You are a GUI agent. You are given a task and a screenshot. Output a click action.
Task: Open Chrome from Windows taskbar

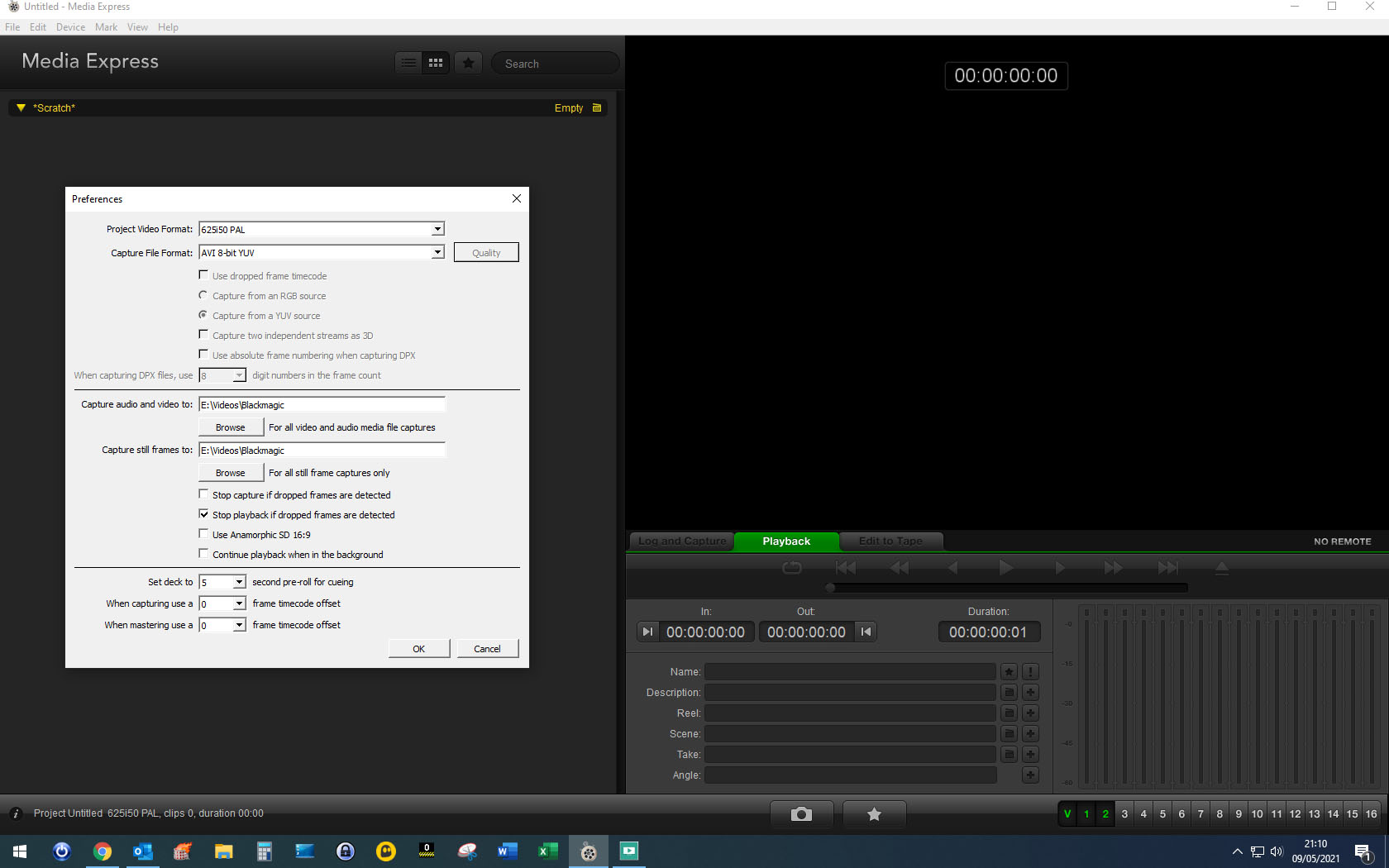point(103,851)
